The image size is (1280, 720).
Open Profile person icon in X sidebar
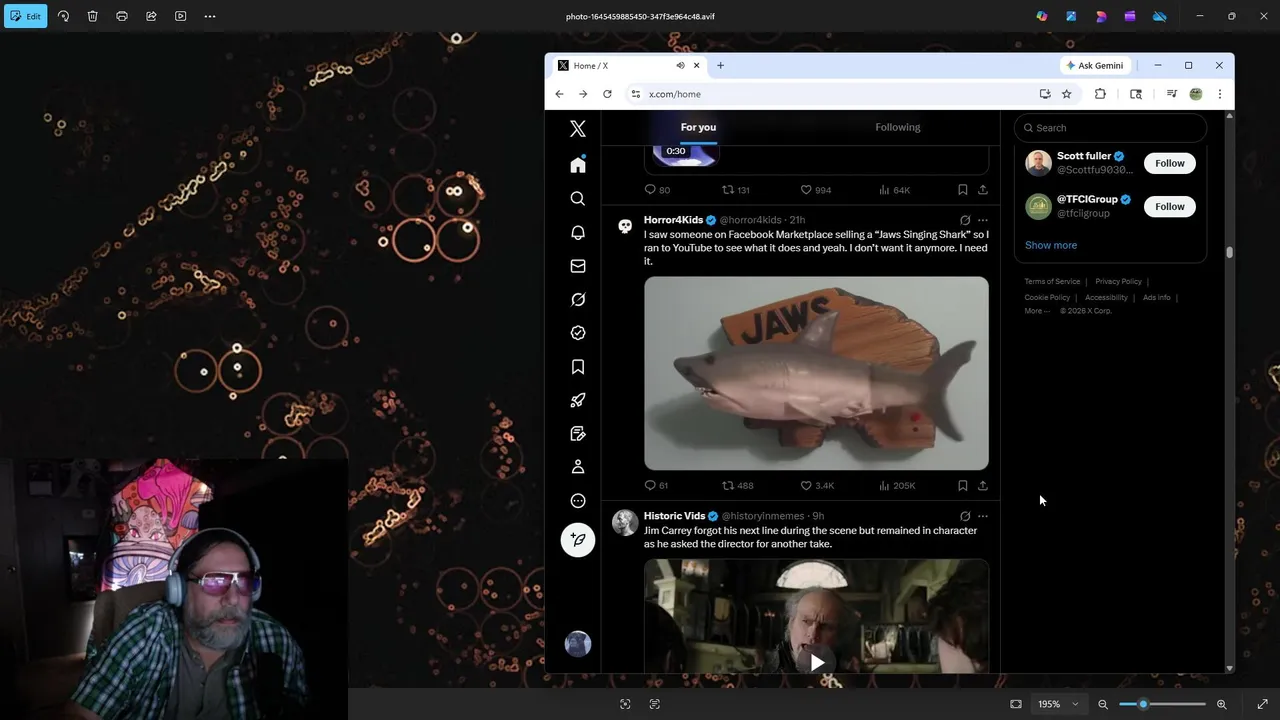pyautogui.click(x=578, y=467)
